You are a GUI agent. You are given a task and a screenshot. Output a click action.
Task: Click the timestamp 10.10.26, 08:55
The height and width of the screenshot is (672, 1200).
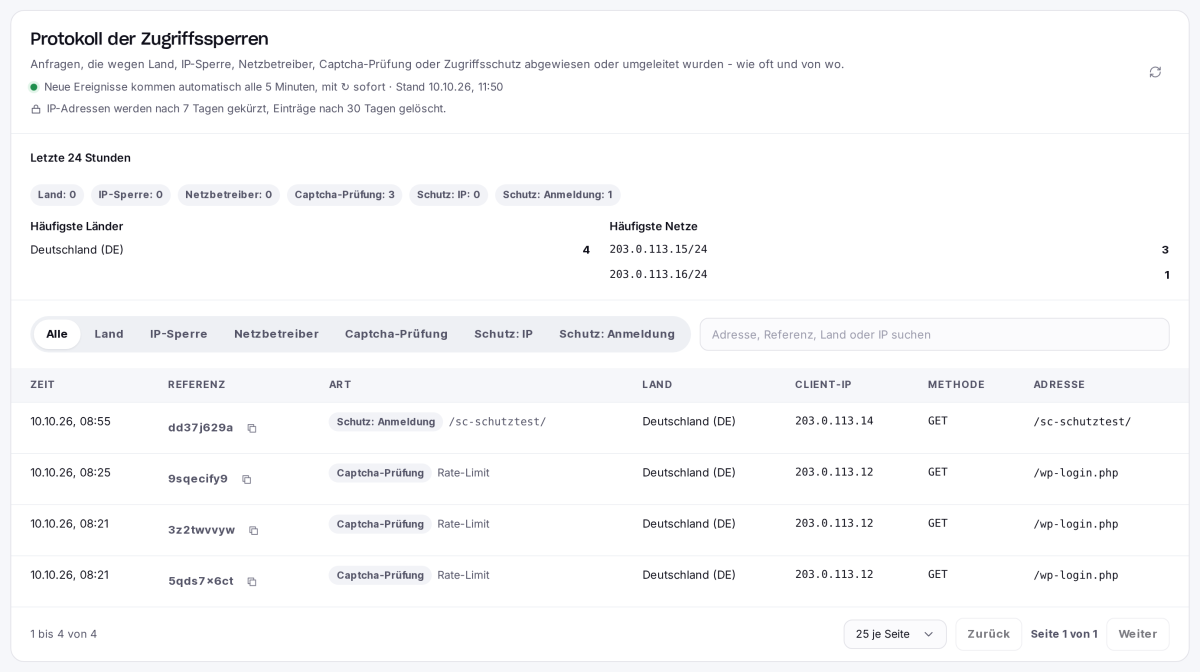click(x=70, y=421)
